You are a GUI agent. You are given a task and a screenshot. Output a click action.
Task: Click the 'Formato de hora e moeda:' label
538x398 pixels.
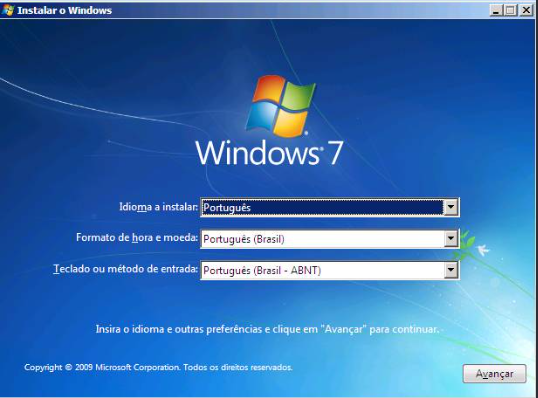tap(137, 237)
